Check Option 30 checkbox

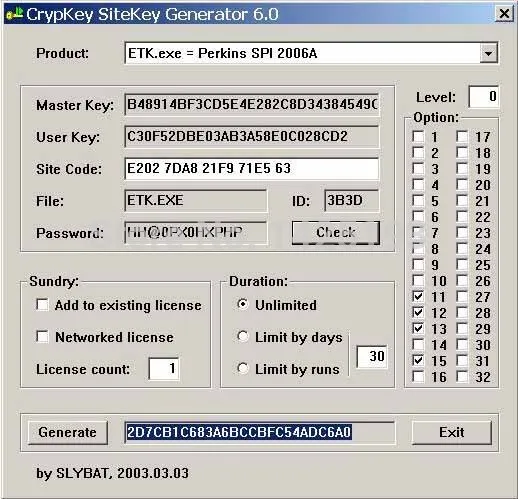pos(462,344)
